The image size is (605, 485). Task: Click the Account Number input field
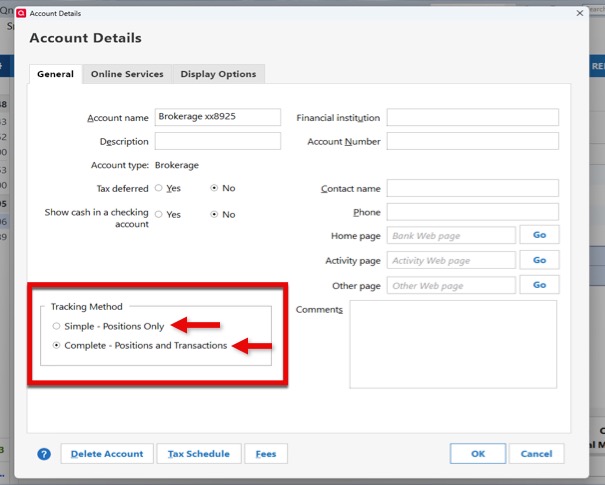point(473,141)
